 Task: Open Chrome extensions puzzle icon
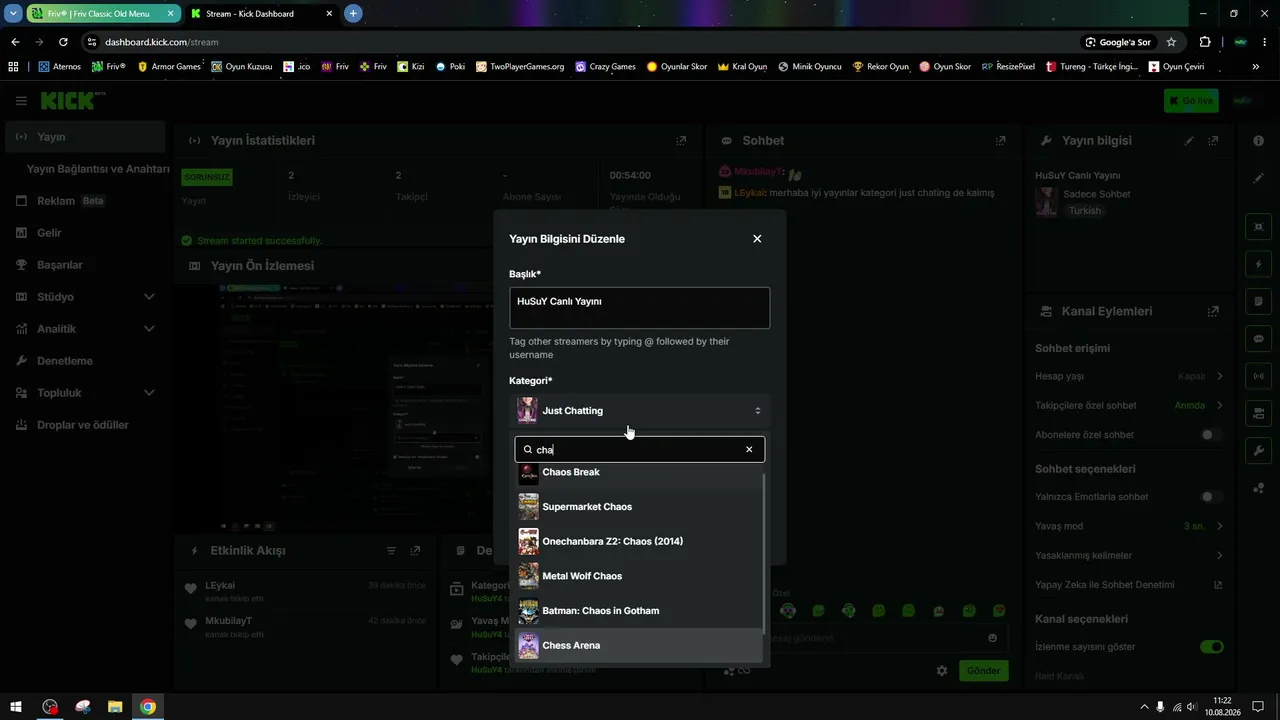point(1205,42)
